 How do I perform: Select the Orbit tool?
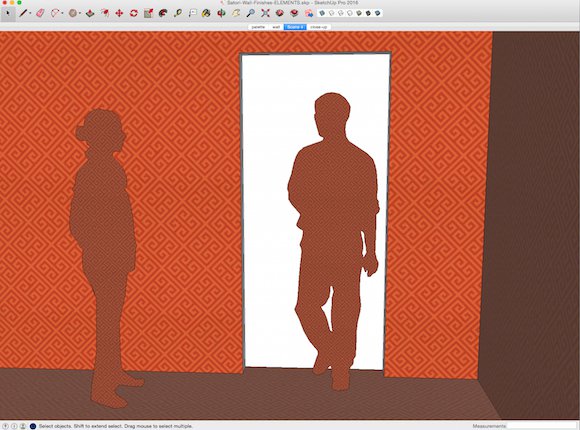pos(221,14)
